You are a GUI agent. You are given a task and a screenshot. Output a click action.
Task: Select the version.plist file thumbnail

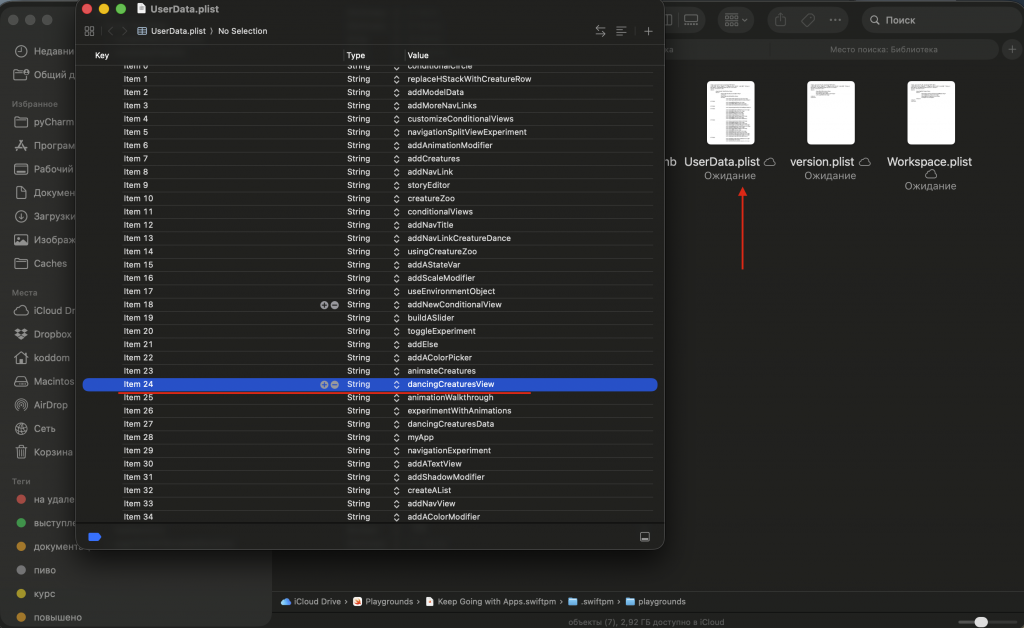click(x=830, y=113)
